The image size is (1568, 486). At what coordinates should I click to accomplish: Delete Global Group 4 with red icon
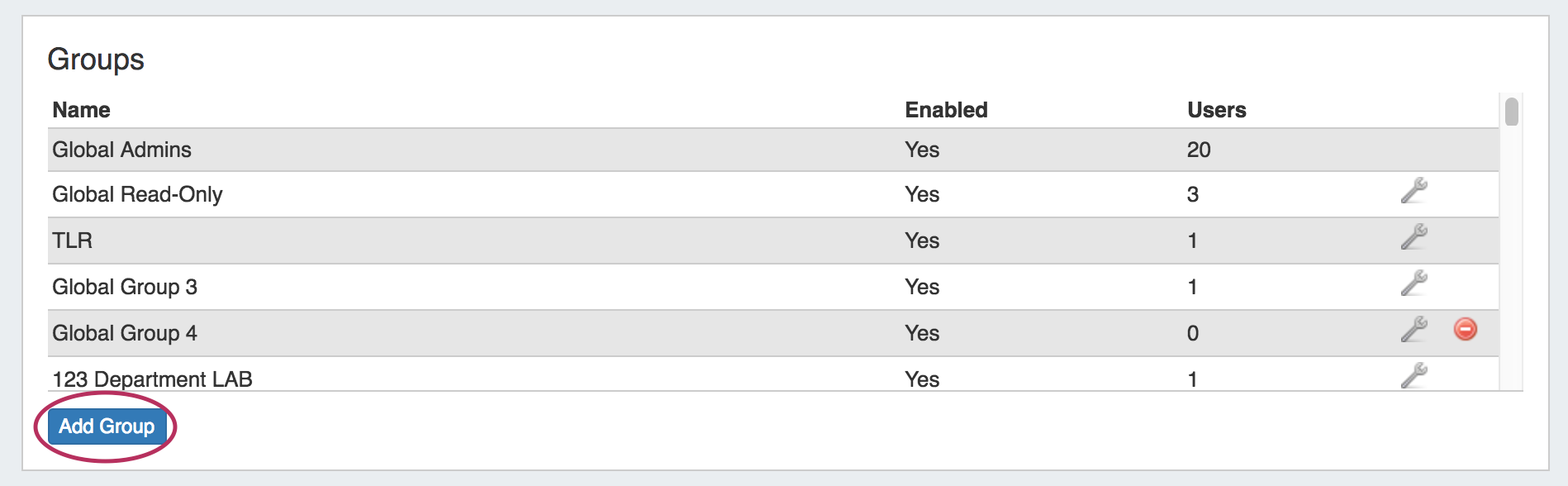click(x=1465, y=329)
